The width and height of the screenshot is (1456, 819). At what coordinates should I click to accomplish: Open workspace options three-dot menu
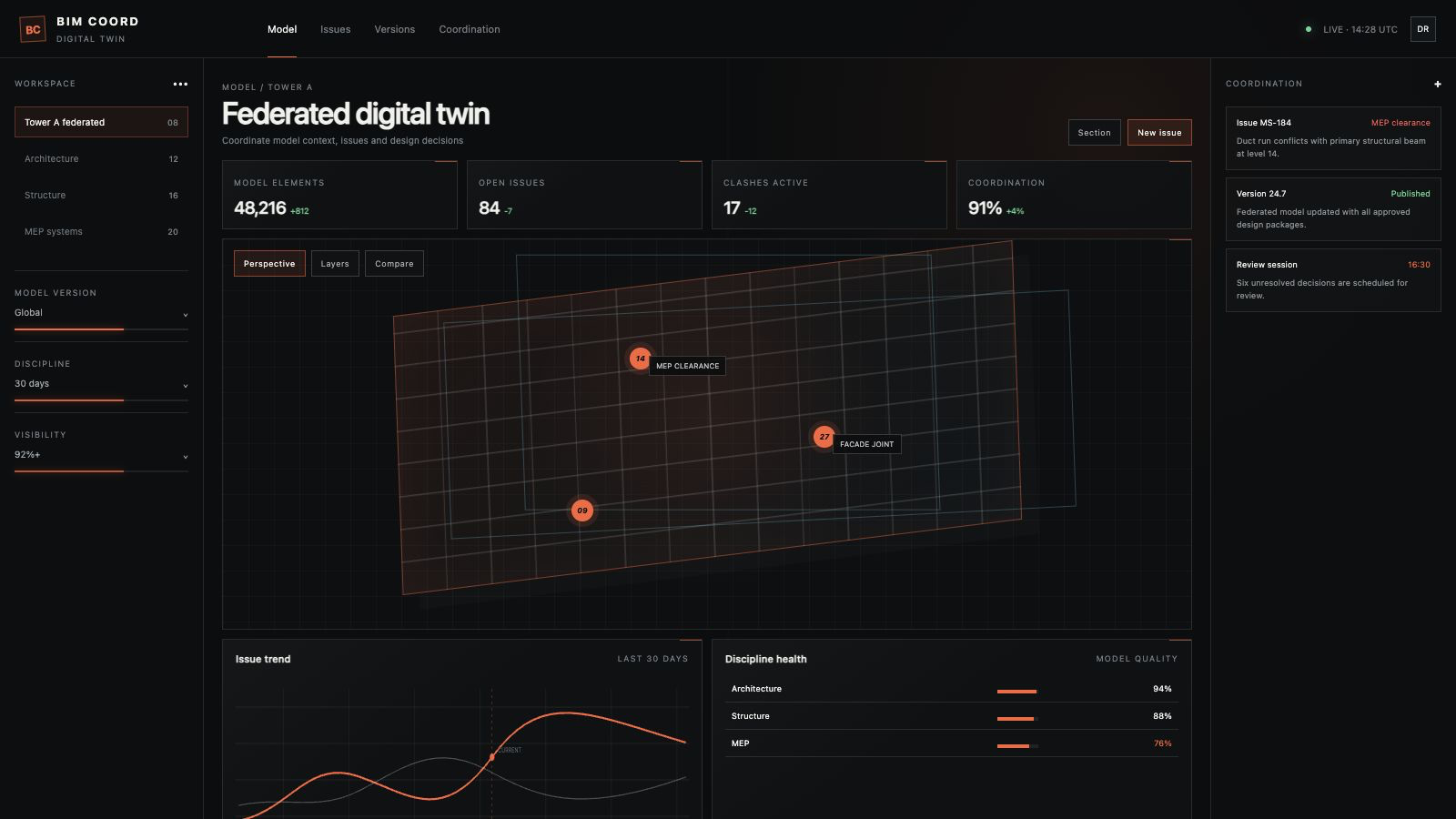pyautogui.click(x=180, y=84)
